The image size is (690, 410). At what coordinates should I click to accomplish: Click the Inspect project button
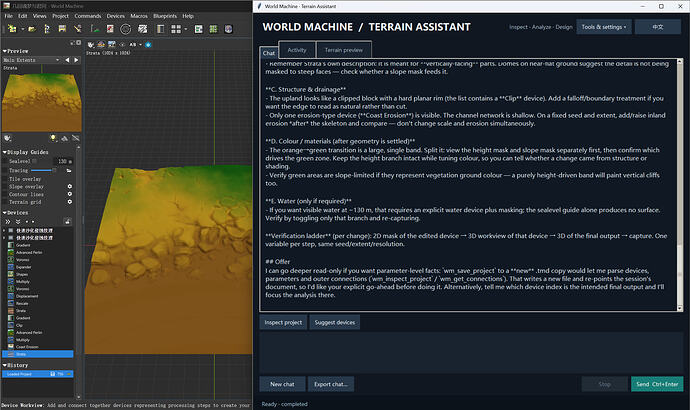tap(283, 322)
